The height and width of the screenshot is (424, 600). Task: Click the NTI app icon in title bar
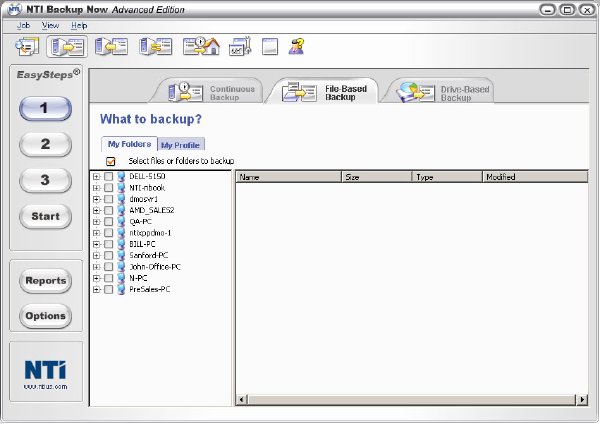click(14, 9)
